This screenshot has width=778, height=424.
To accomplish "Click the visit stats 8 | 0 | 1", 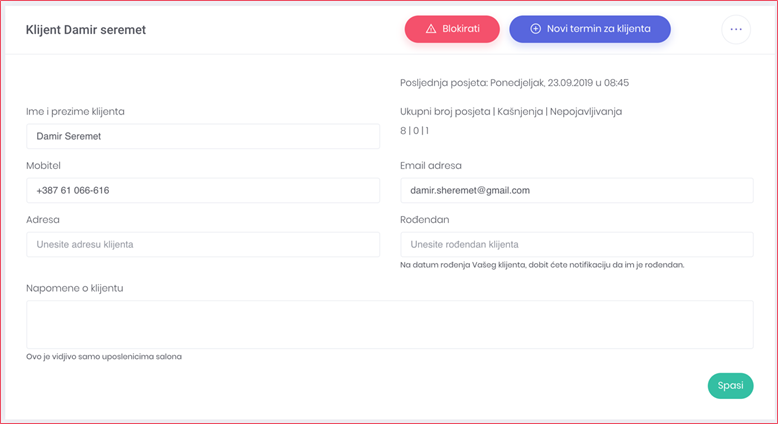I will [x=414, y=131].
